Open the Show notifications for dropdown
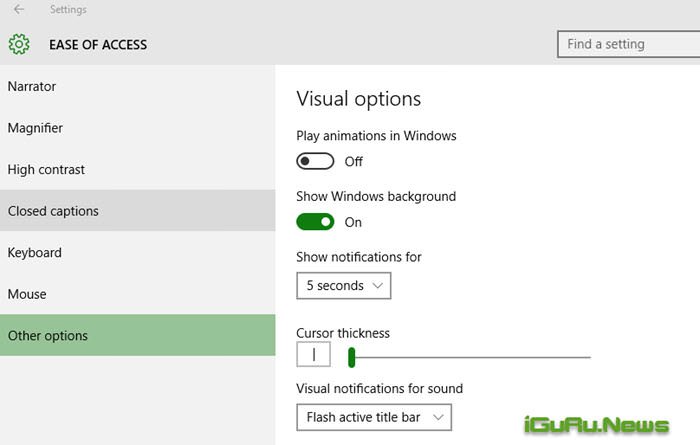This screenshot has height=445, width=700. click(x=343, y=286)
